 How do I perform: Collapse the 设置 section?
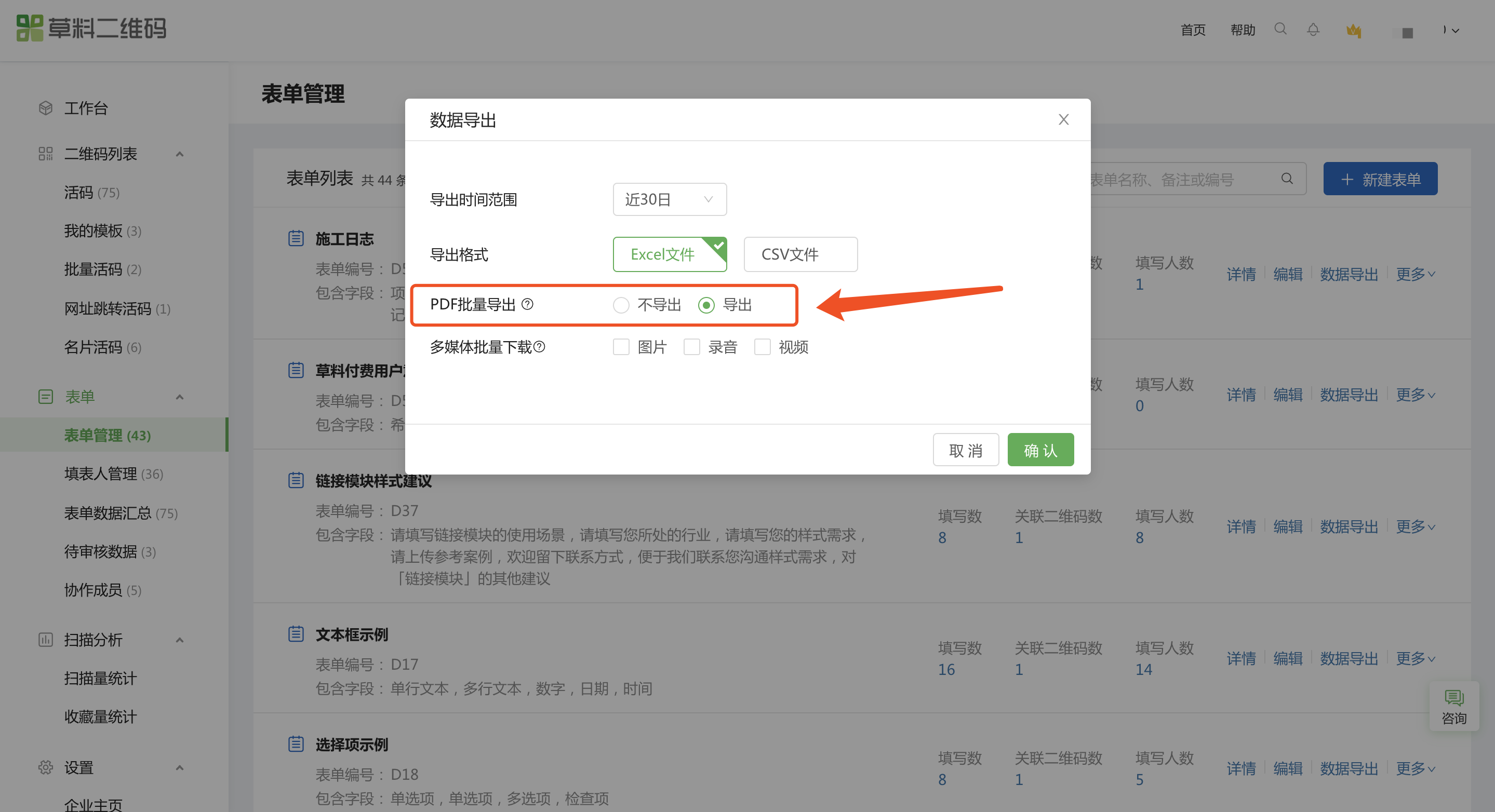[x=179, y=768]
